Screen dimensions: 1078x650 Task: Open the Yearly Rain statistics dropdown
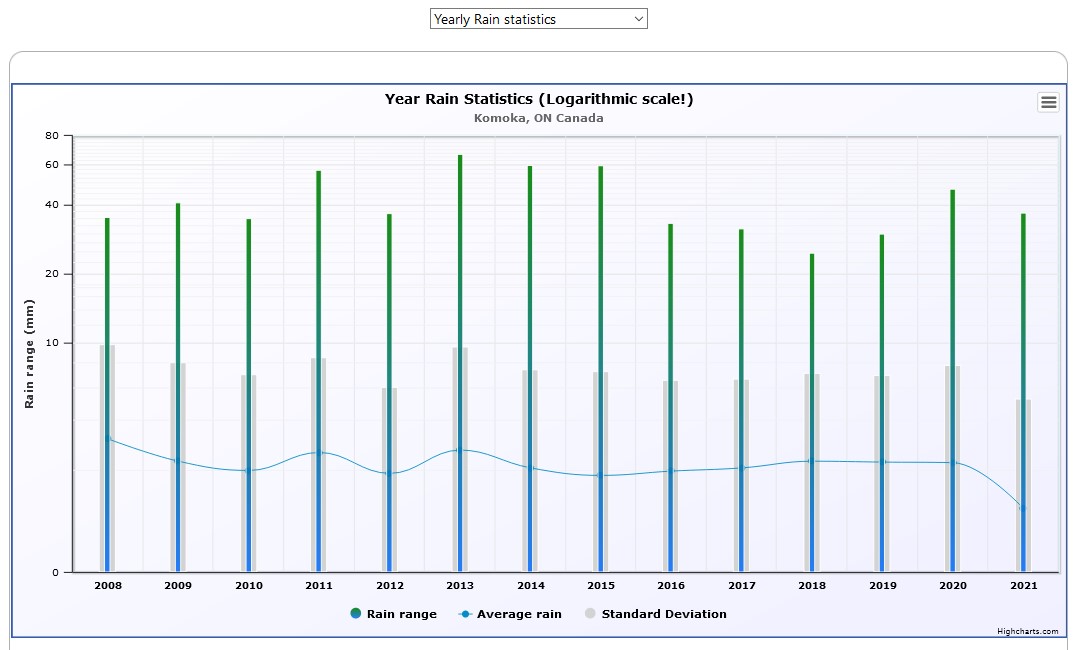click(x=538, y=19)
